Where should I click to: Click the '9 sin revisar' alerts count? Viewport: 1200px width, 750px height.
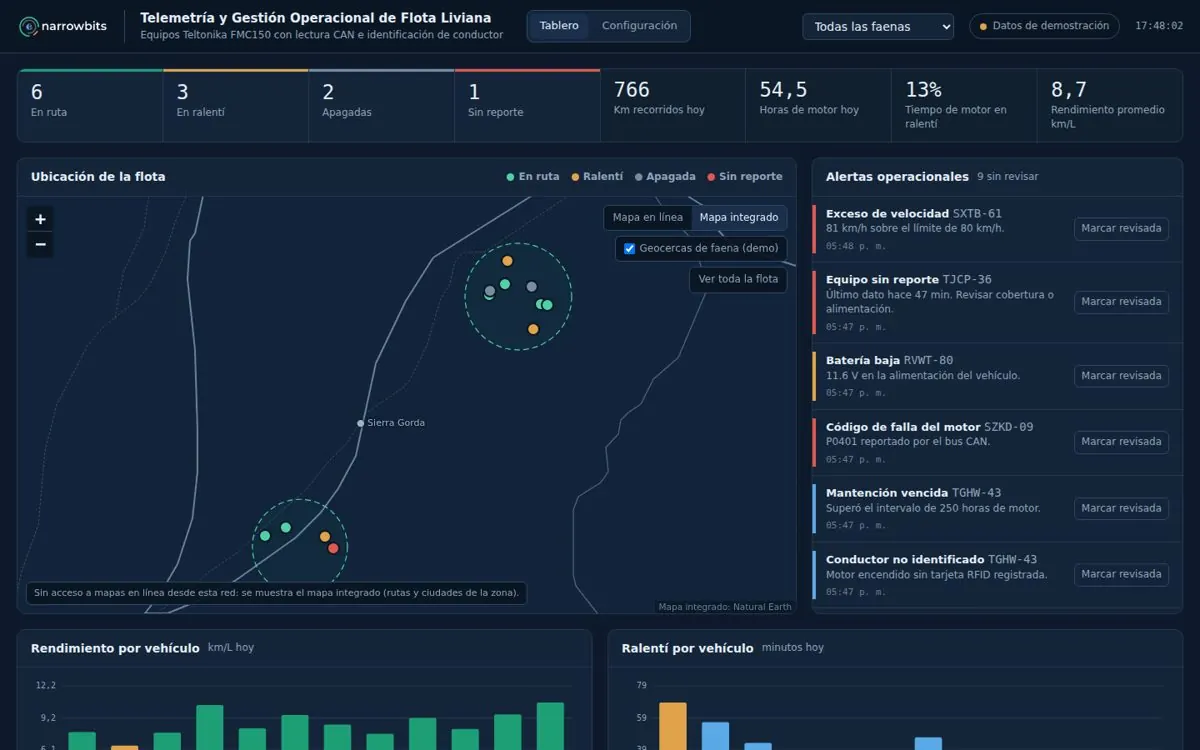click(1008, 177)
